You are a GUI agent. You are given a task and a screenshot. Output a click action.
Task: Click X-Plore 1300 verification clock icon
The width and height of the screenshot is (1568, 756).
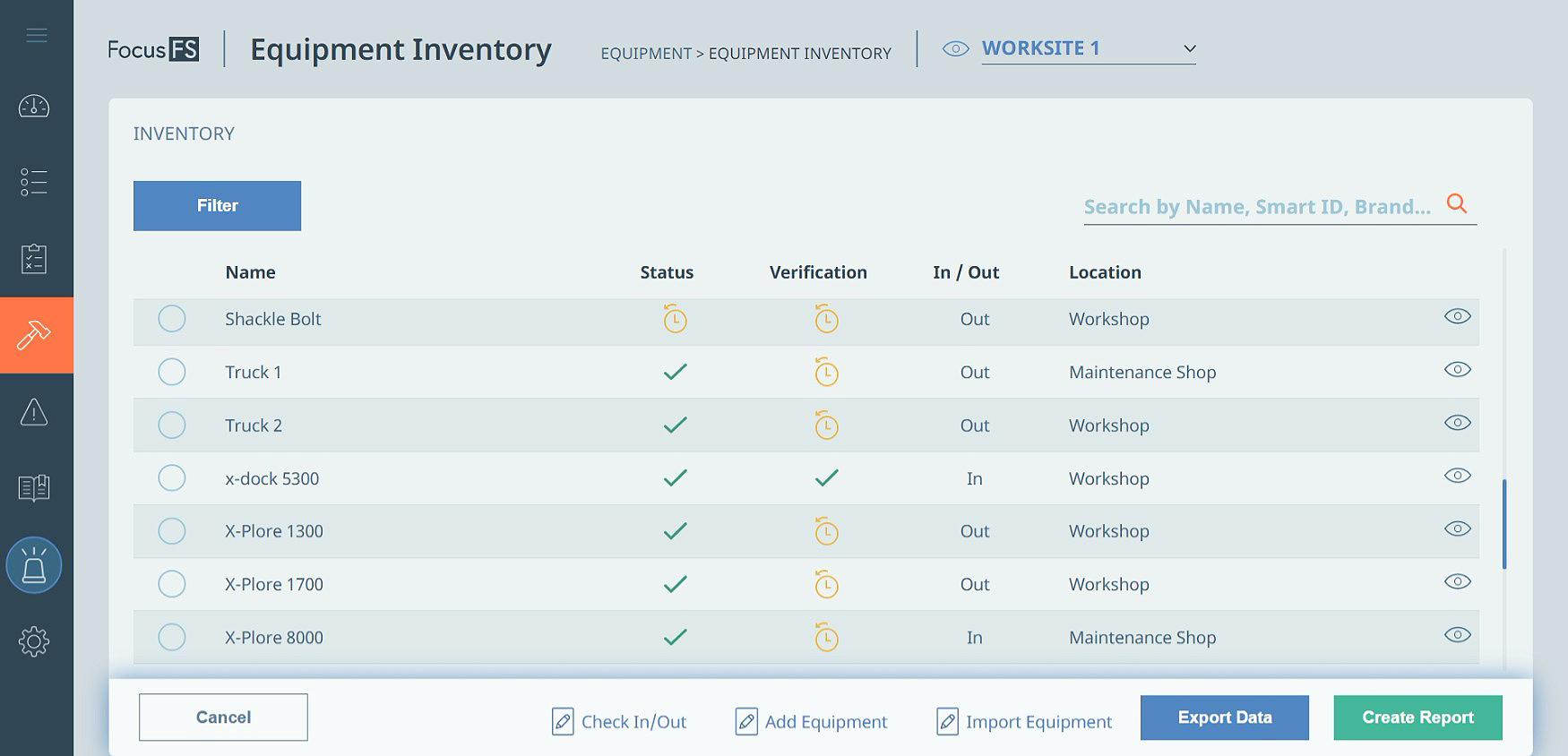click(826, 531)
